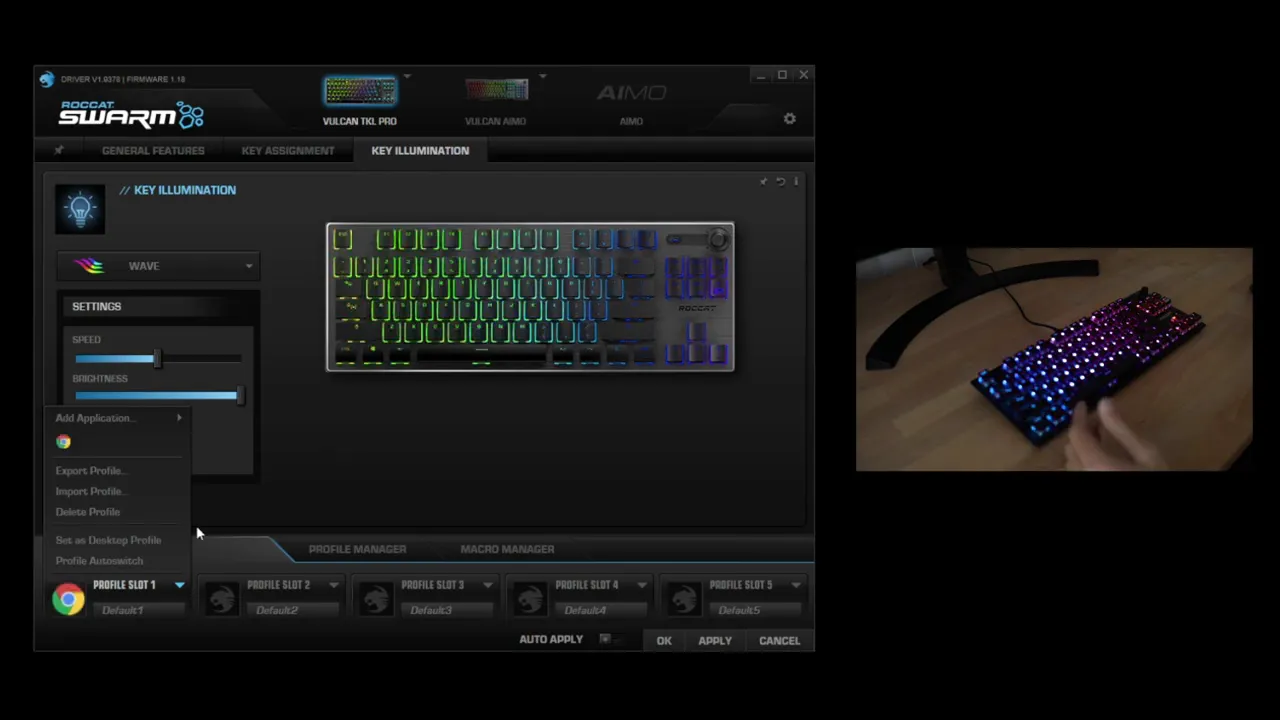The height and width of the screenshot is (720, 1280).
Task: Open Vulcan AIMO device dropdown arrow
Action: click(x=543, y=76)
